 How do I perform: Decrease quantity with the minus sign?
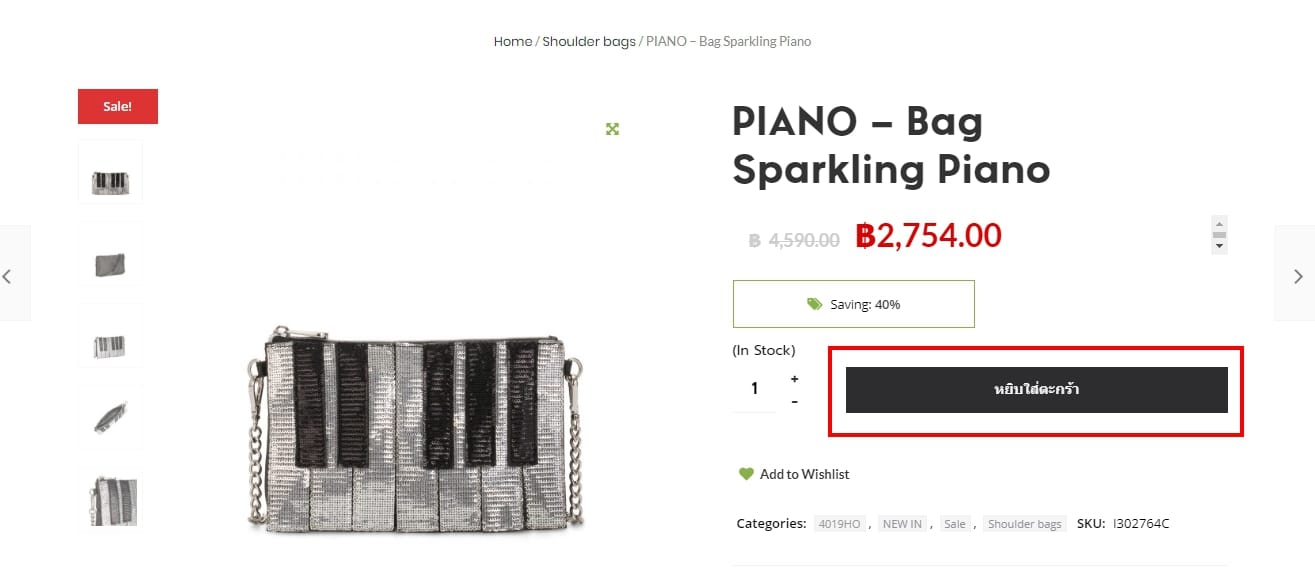[x=794, y=402]
